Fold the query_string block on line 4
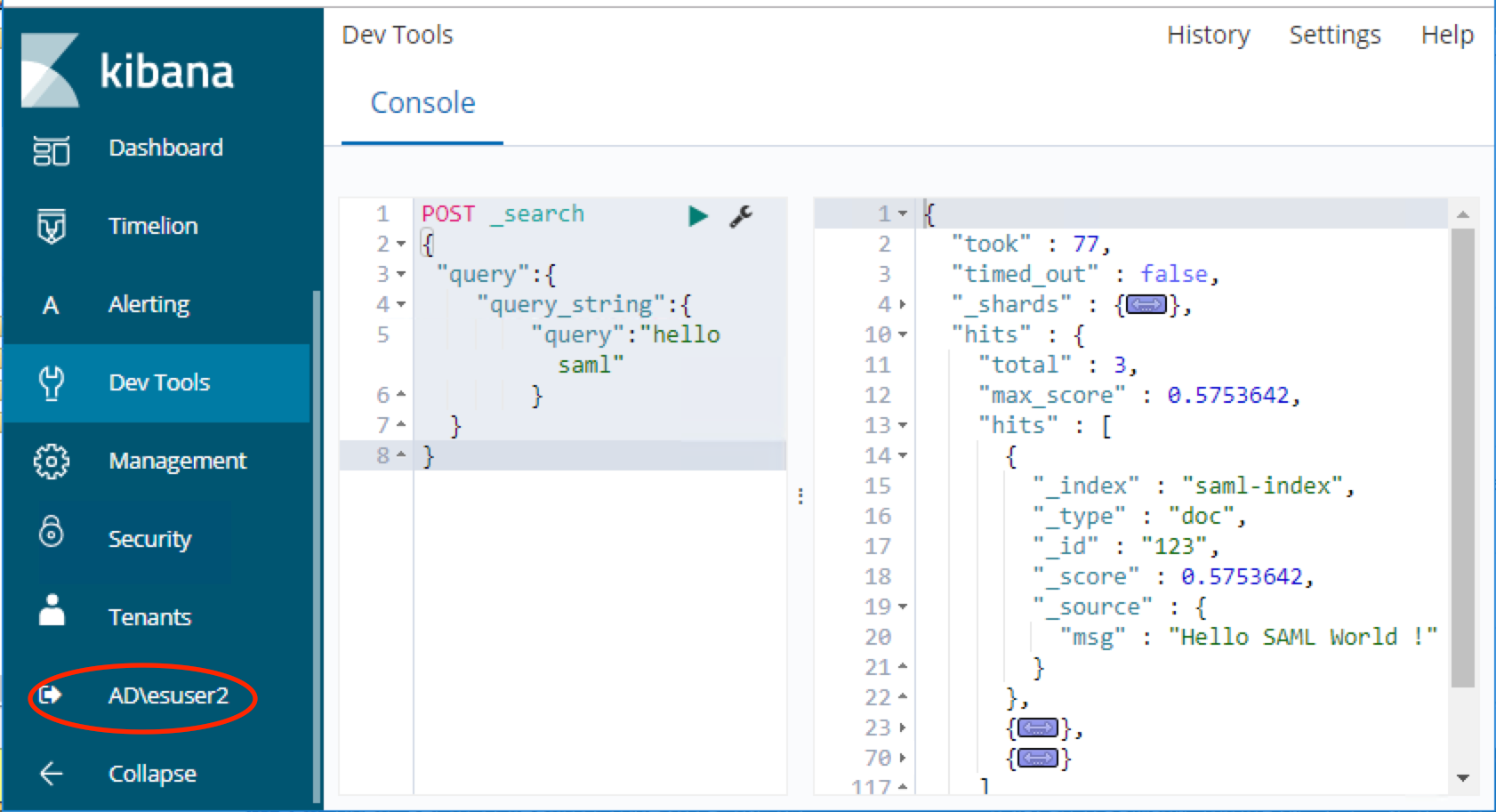 coord(401,305)
